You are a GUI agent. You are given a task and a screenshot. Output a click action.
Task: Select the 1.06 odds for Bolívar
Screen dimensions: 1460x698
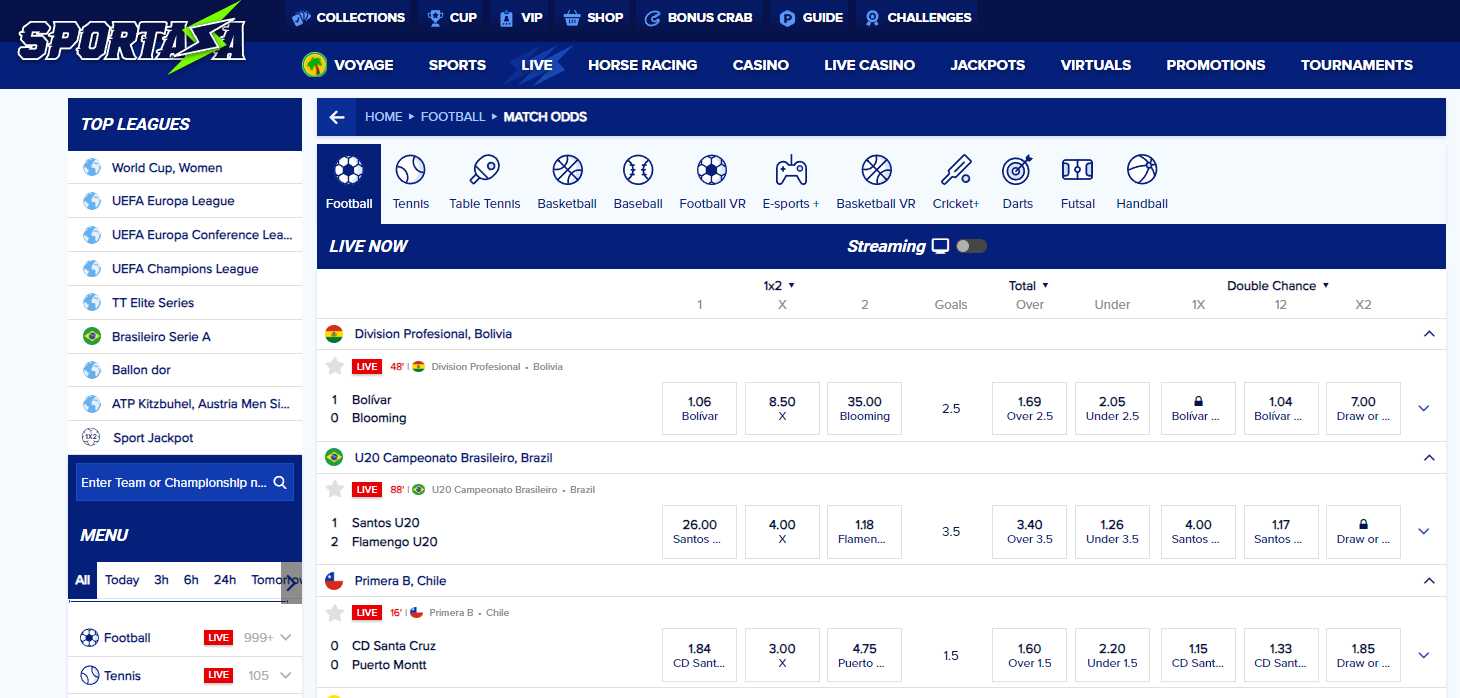[698, 408]
